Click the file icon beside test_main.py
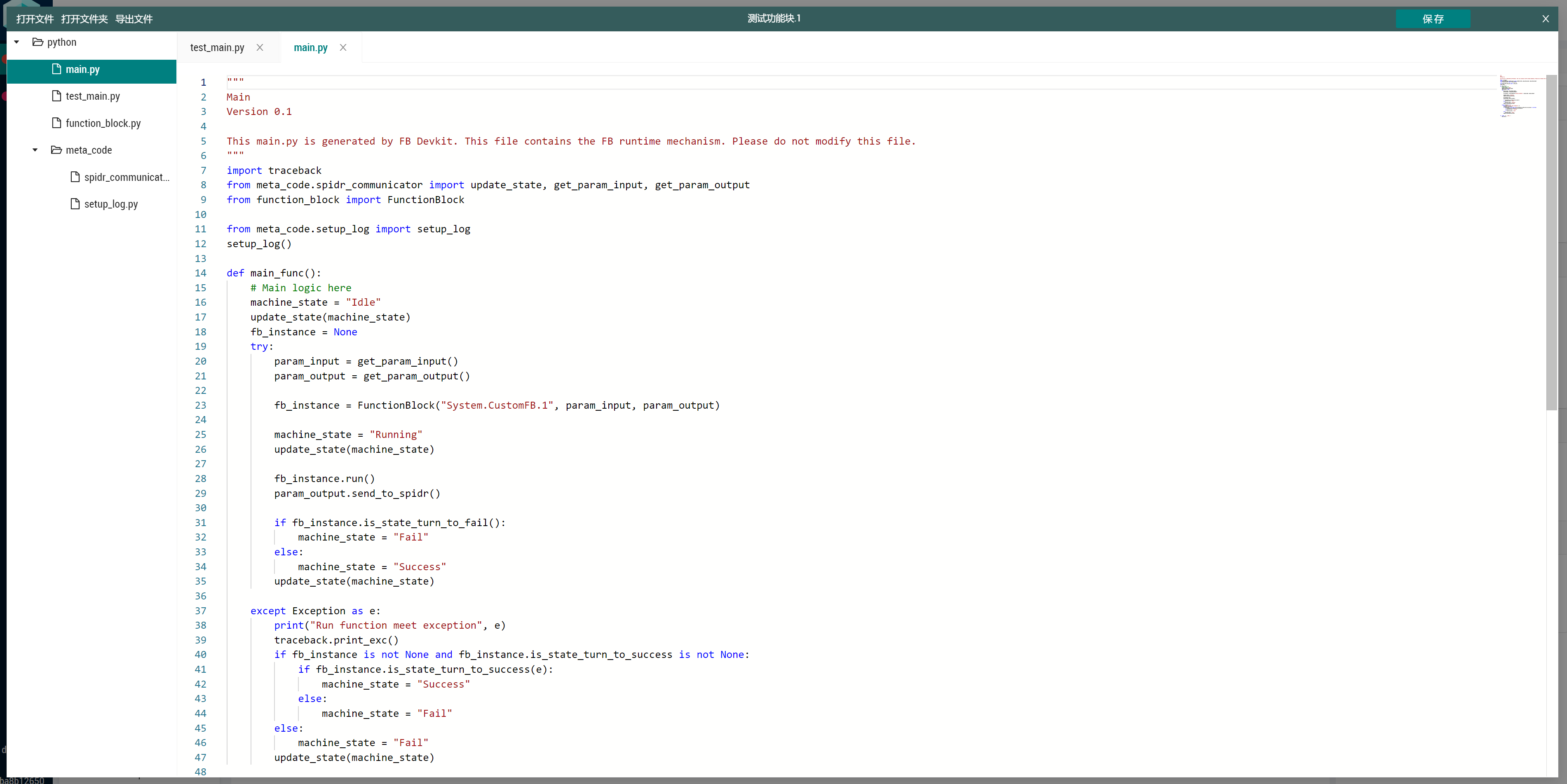1567x784 pixels. [x=56, y=96]
